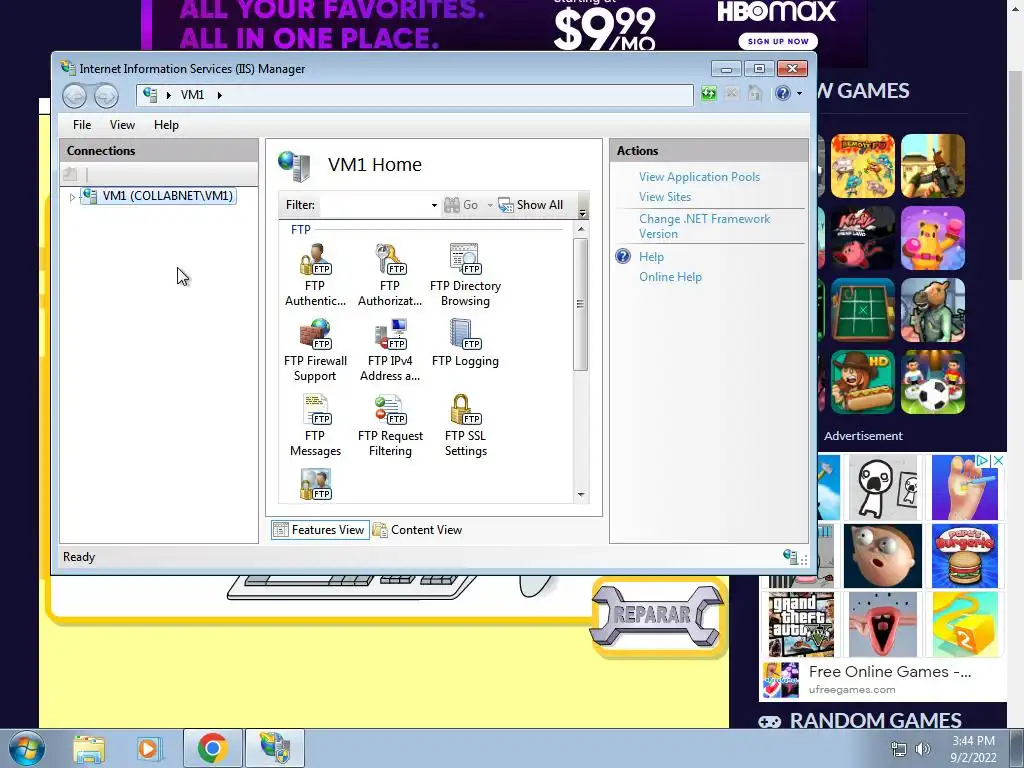Collapse the FTP group header
The width and height of the screenshot is (1024, 768).
(x=300, y=230)
